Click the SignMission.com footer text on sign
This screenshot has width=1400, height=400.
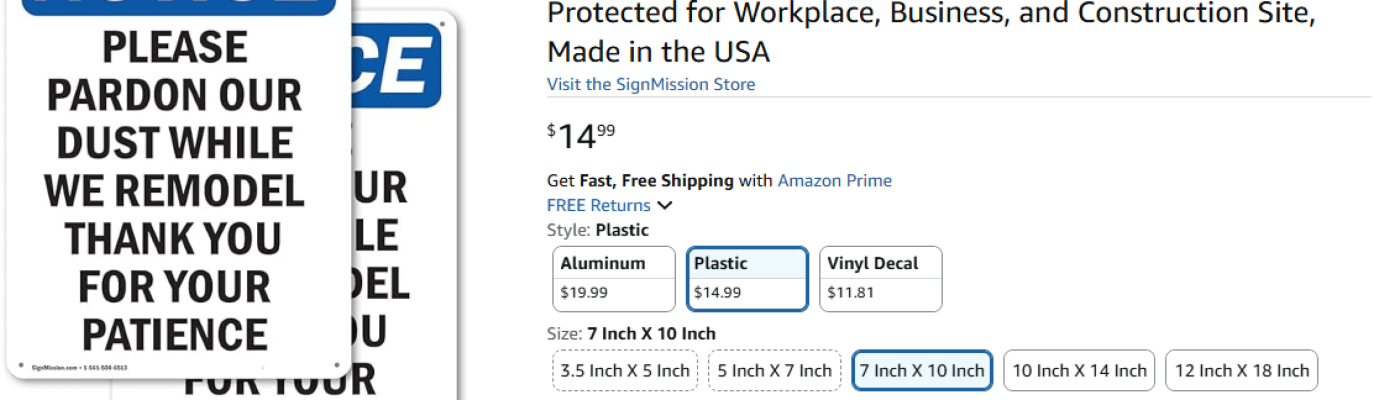tap(56, 367)
